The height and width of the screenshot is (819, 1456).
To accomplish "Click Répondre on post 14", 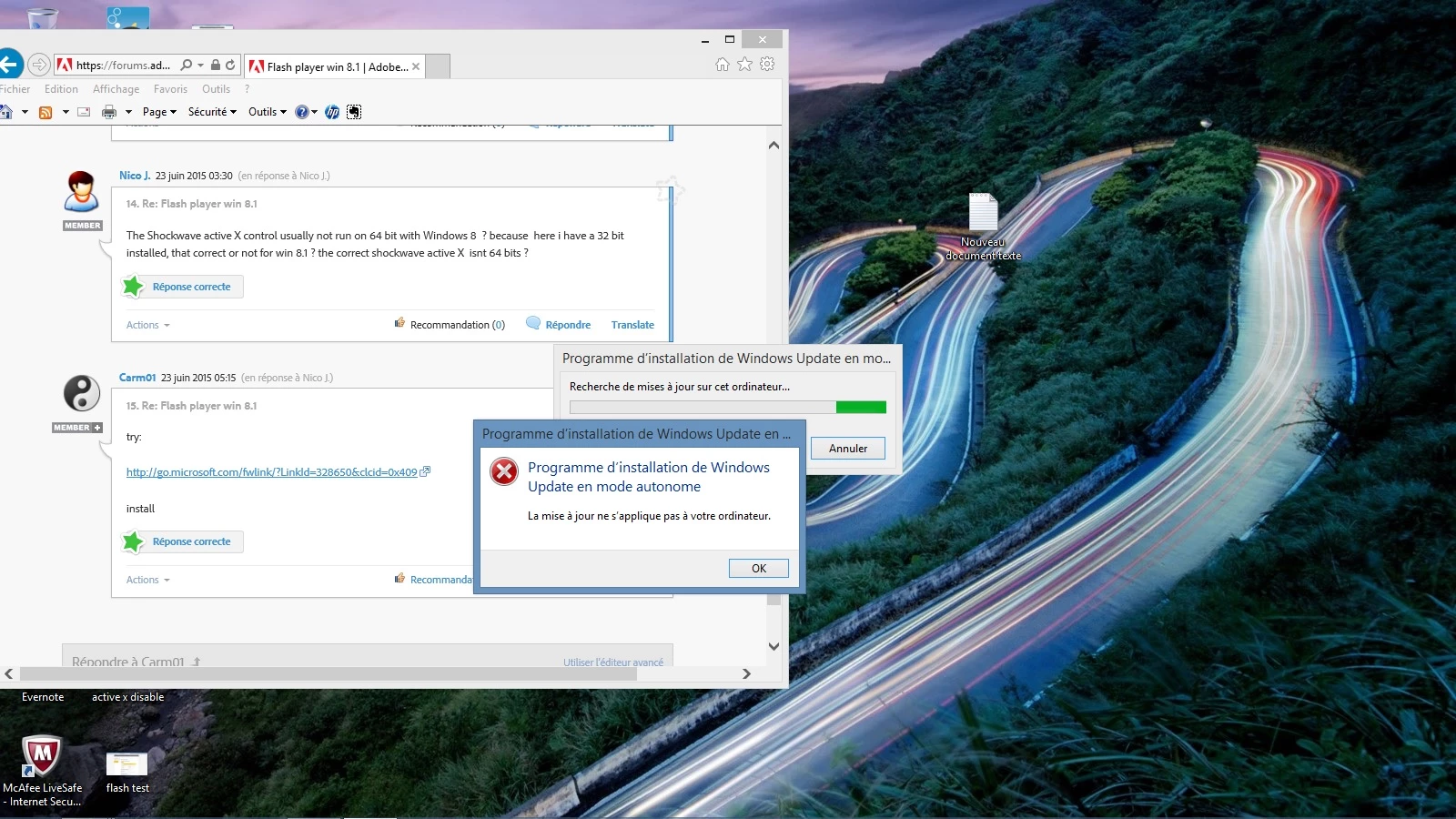I will point(559,324).
